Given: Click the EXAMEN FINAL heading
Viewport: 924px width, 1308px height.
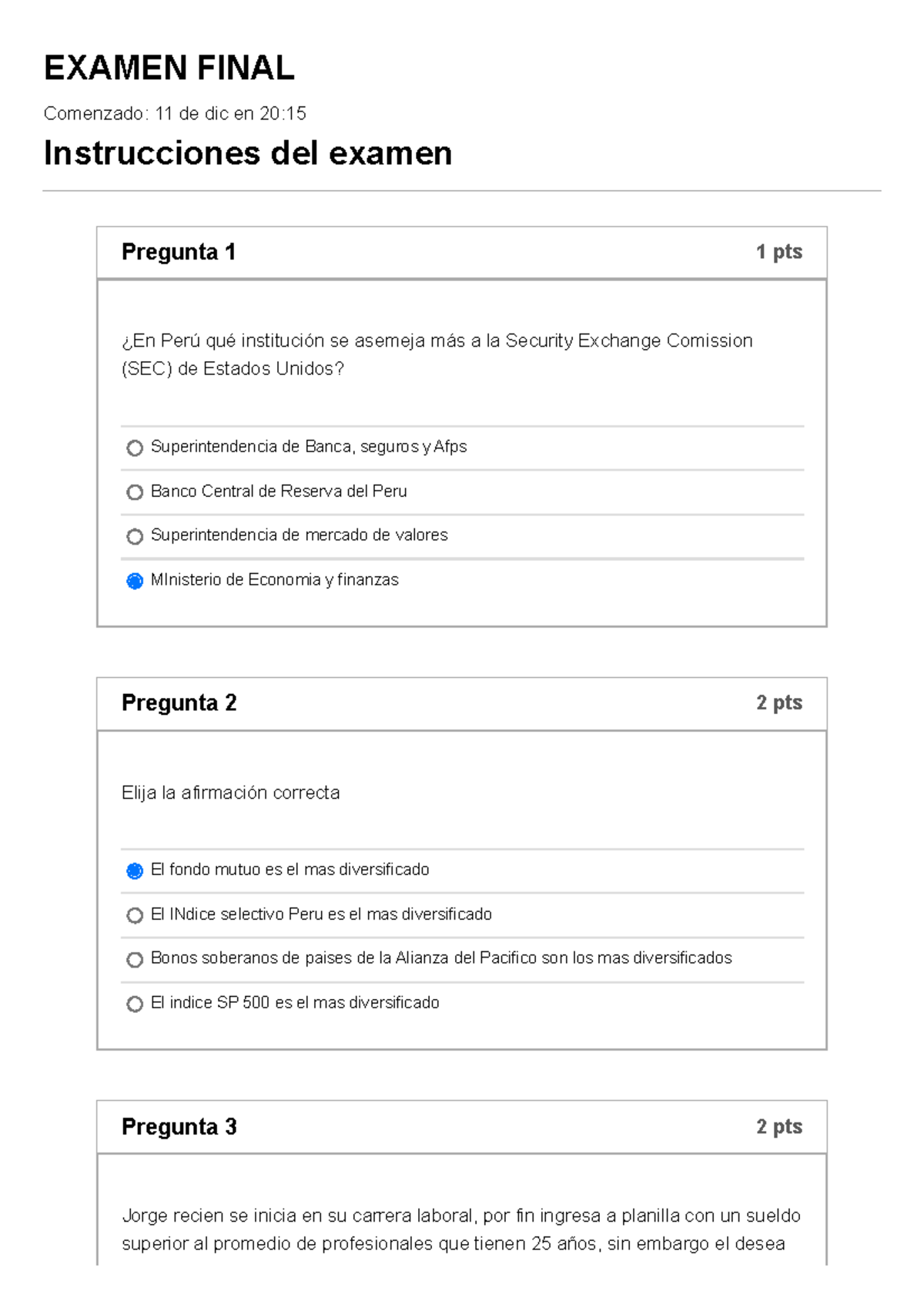Looking at the screenshot, I should tap(169, 69).
